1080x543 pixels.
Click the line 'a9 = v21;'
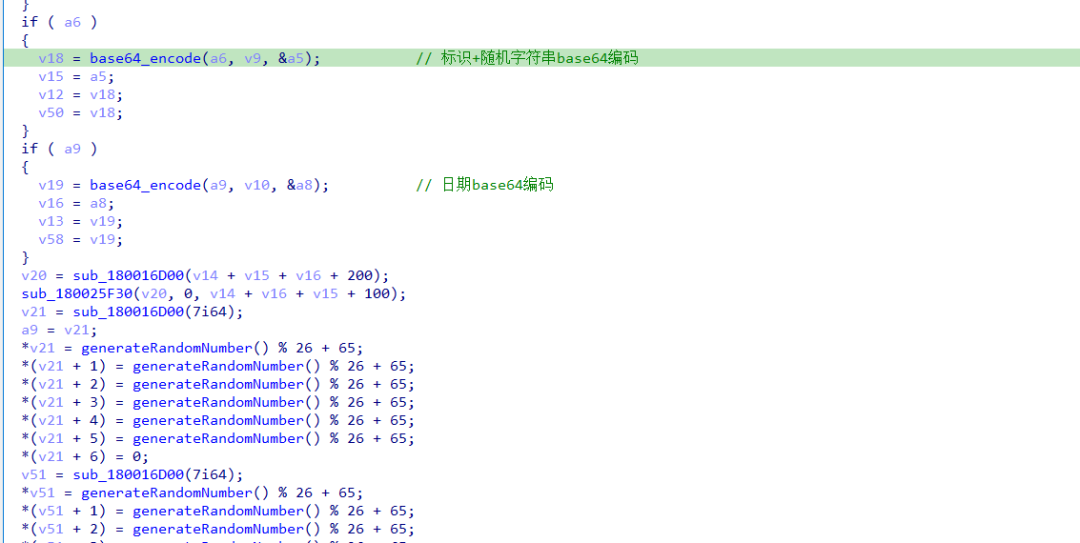[59, 330]
